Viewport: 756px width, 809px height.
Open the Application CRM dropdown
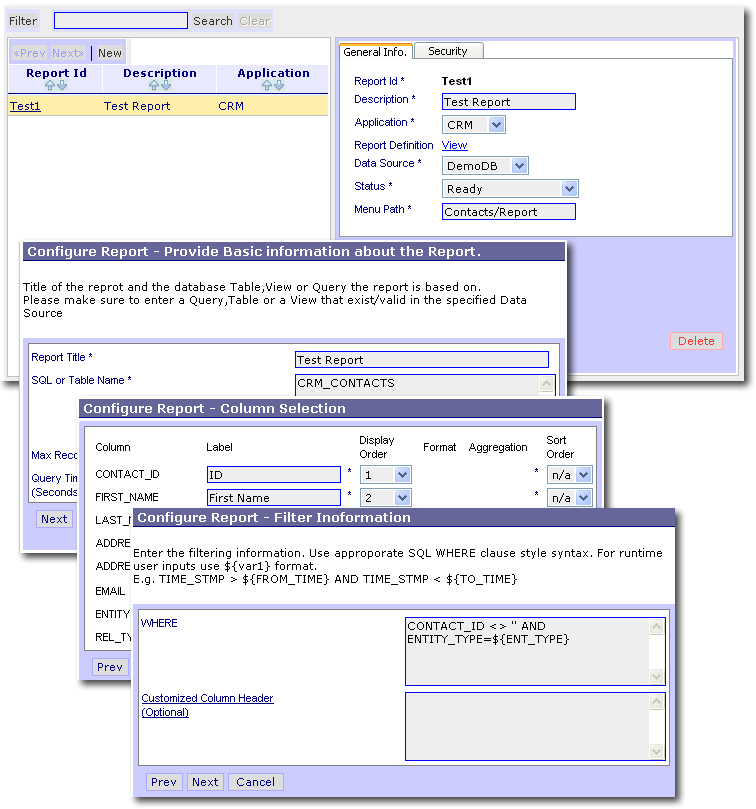pyautogui.click(x=496, y=125)
